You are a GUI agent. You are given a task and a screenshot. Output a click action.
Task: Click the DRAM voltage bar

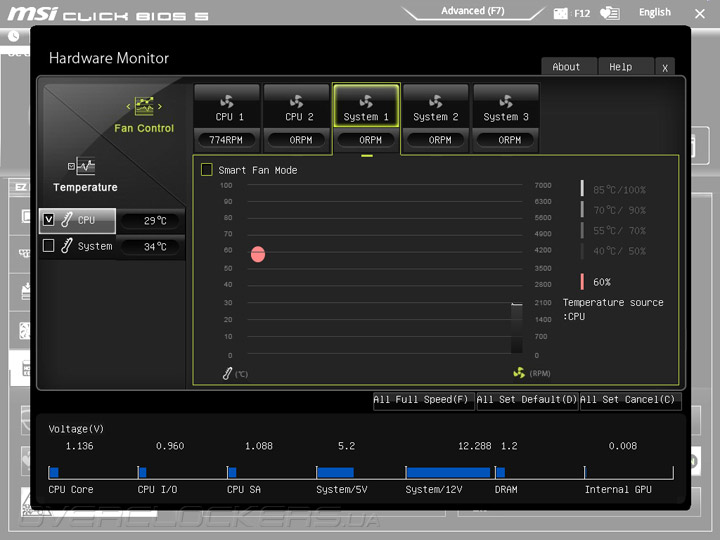[501, 472]
